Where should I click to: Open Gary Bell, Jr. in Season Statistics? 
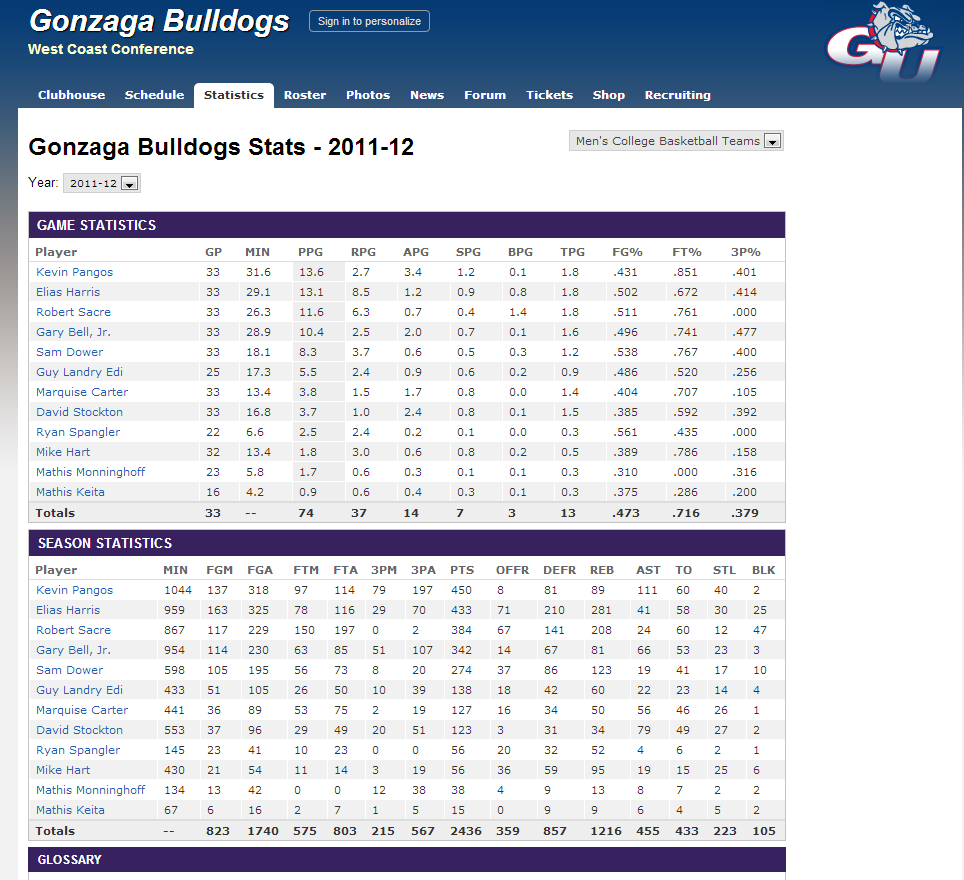73,650
